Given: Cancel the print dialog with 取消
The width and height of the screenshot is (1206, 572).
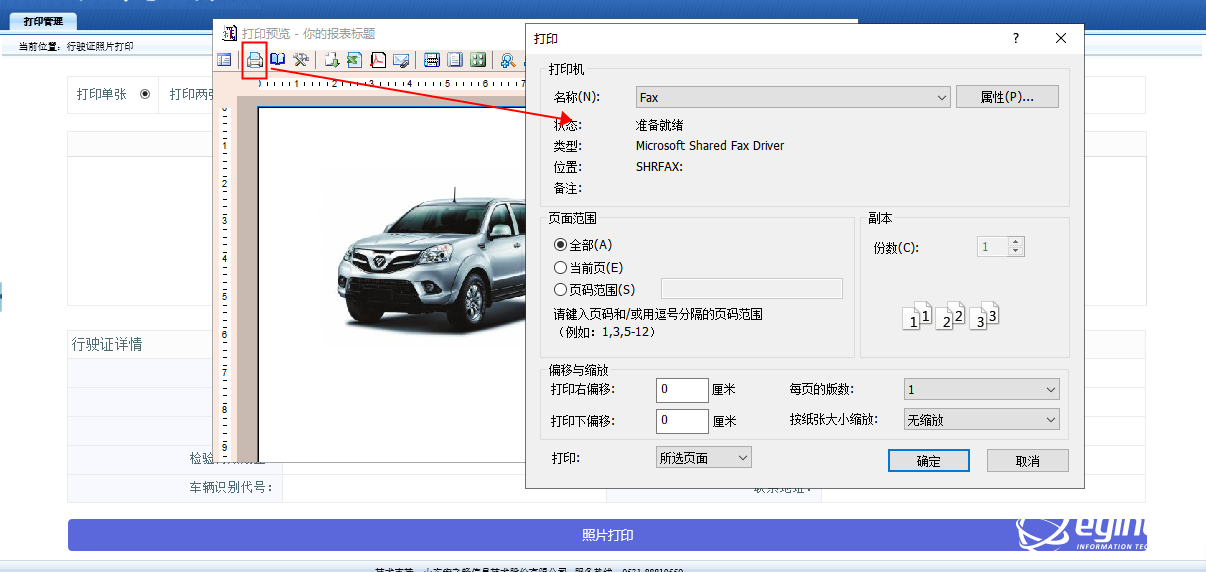Looking at the screenshot, I should pos(1028,460).
